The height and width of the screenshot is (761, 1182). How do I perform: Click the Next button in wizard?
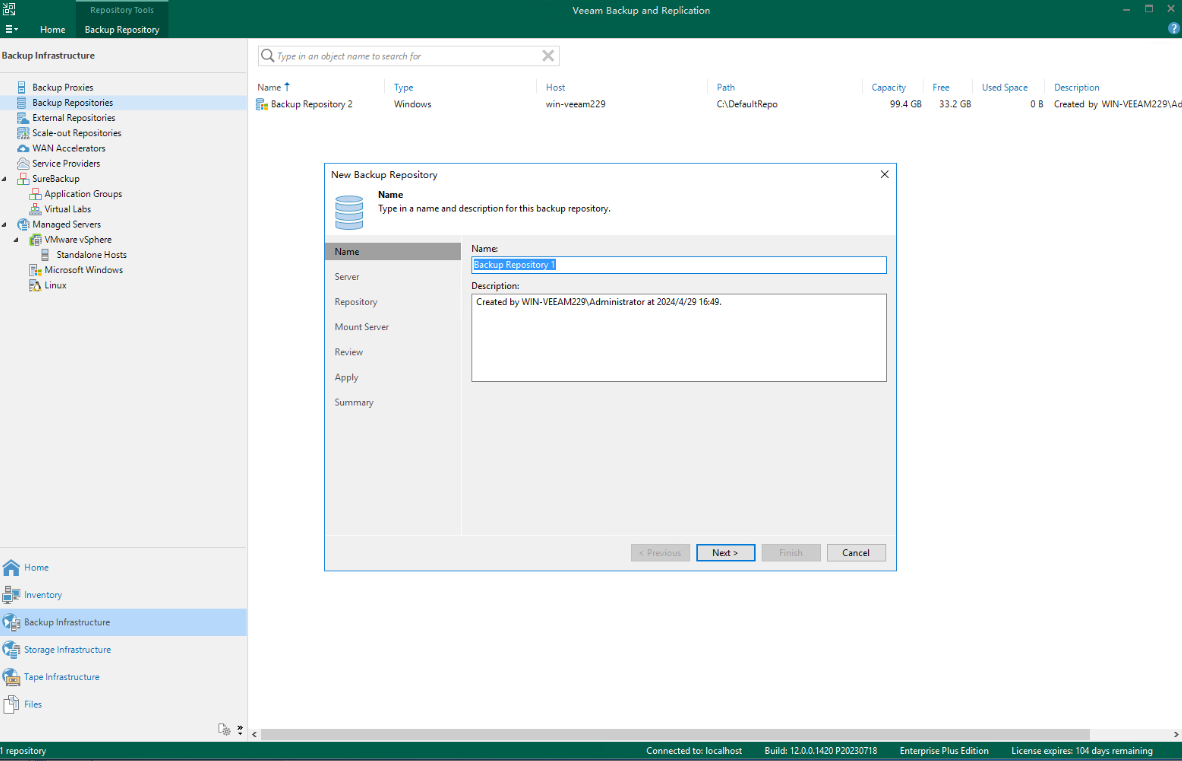coord(725,553)
